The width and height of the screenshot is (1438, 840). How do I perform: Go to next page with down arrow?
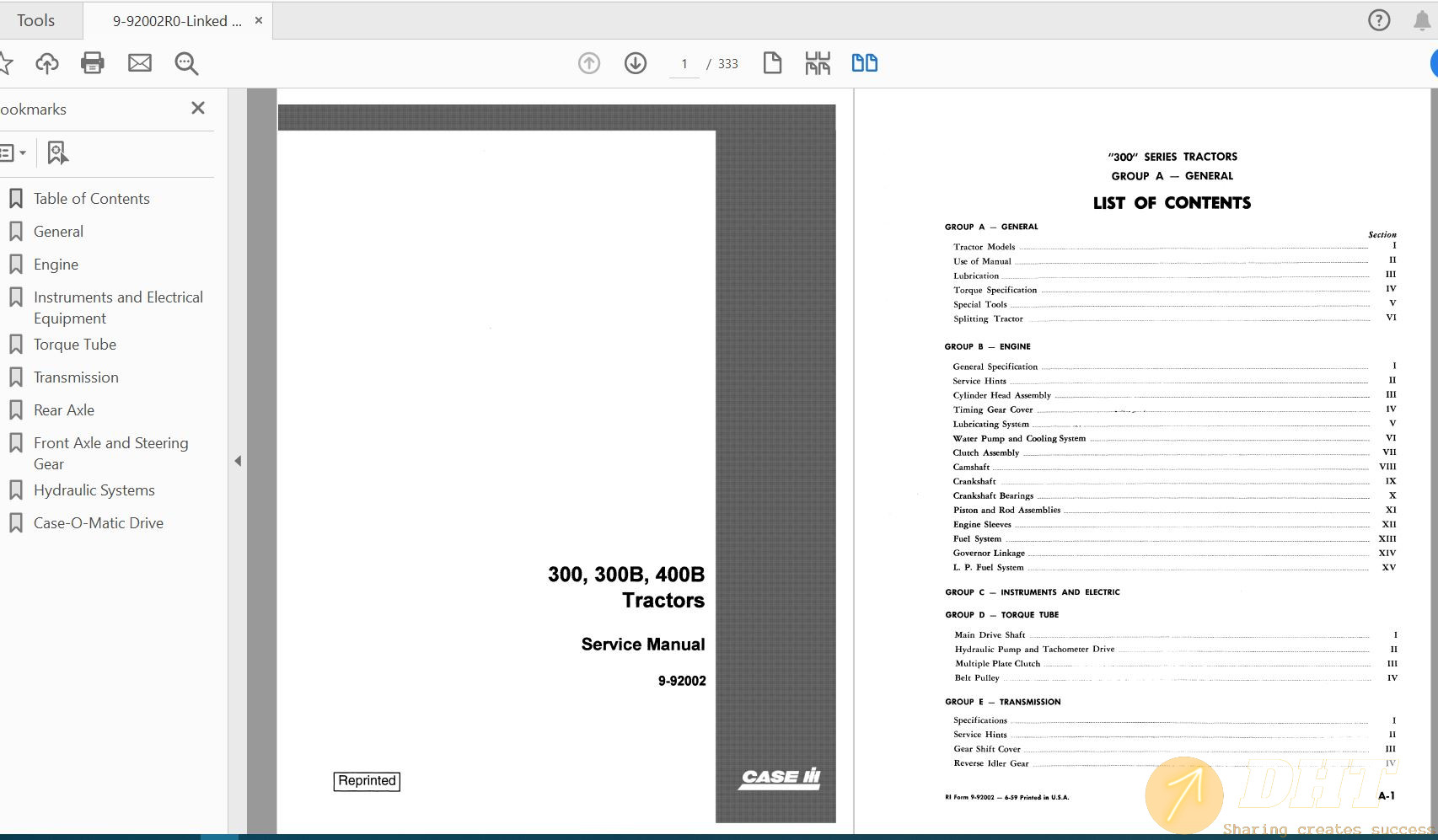(x=635, y=62)
